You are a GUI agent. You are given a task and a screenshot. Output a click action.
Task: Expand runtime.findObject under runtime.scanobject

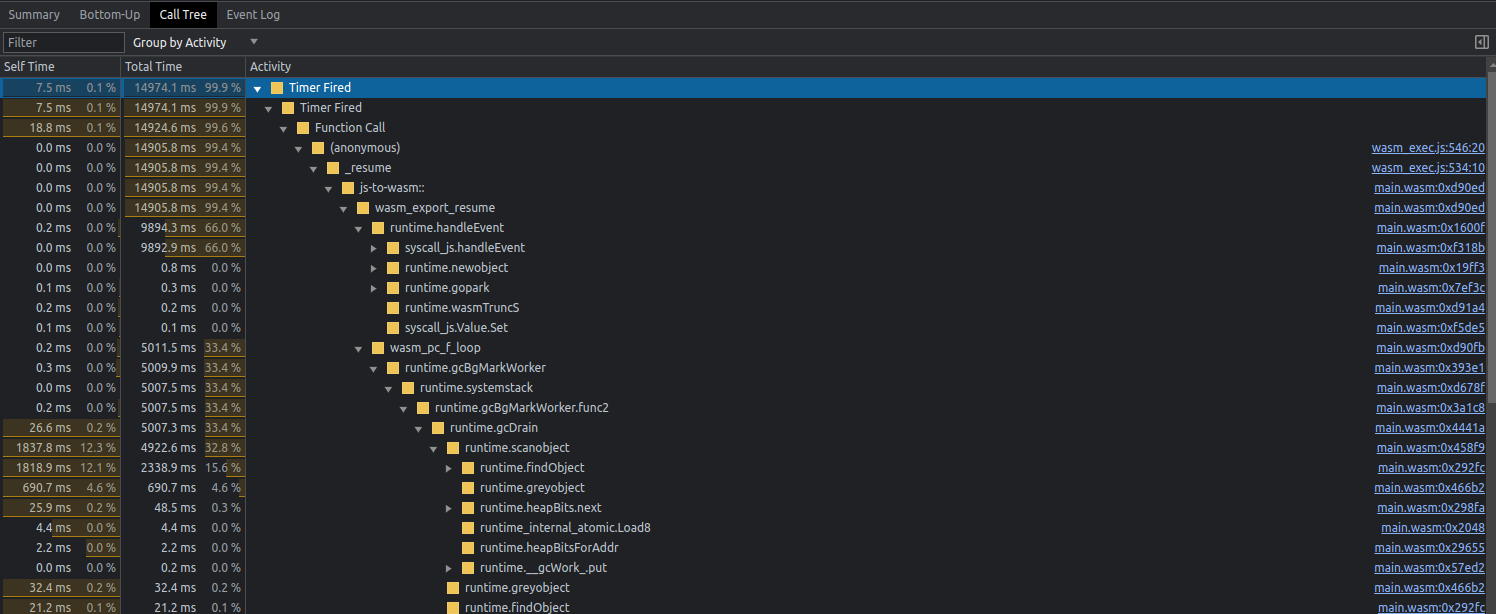(449, 467)
